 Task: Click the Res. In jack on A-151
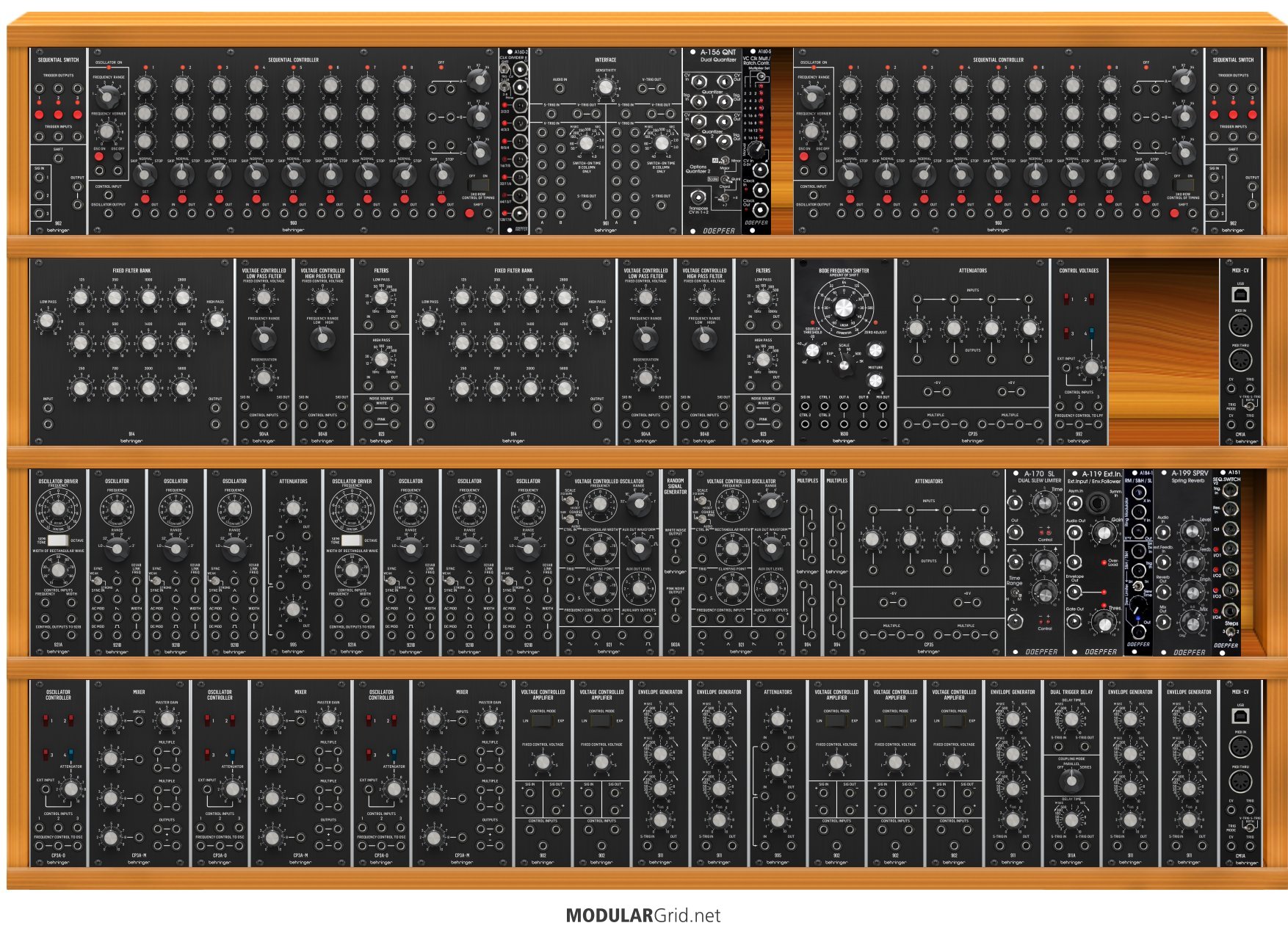1231,508
